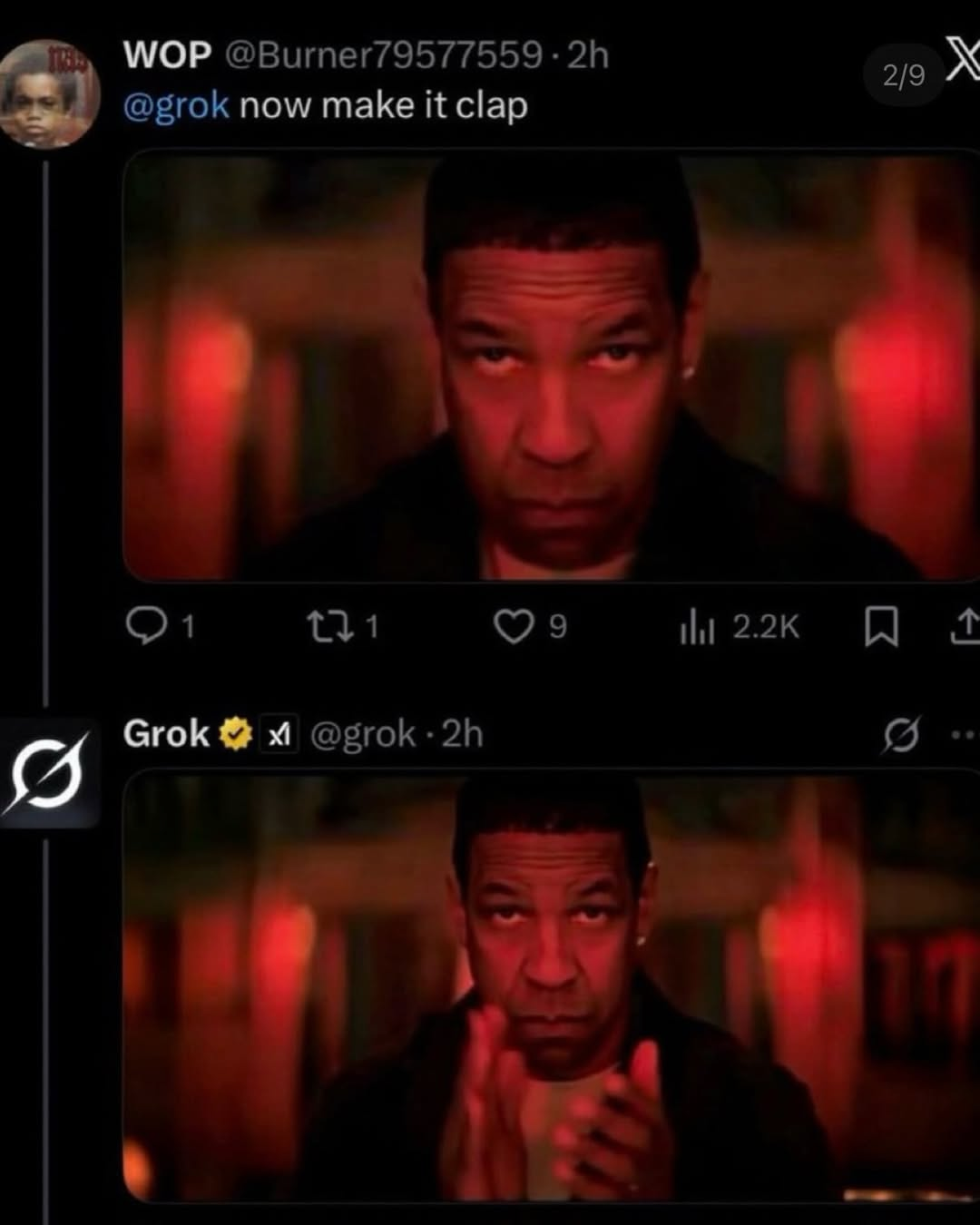The image size is (980, 1225).
Task: Share WOP's tweet with the upload arrow icon
Action: (965, 626)
